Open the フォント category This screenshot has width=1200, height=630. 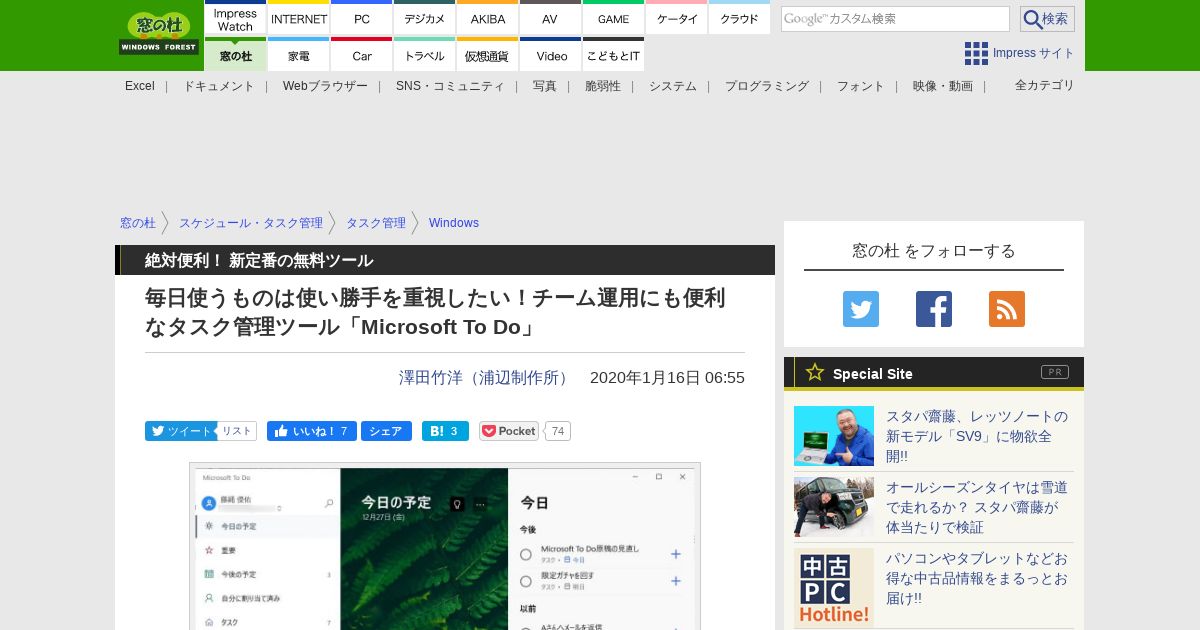(x=861, y=86)
